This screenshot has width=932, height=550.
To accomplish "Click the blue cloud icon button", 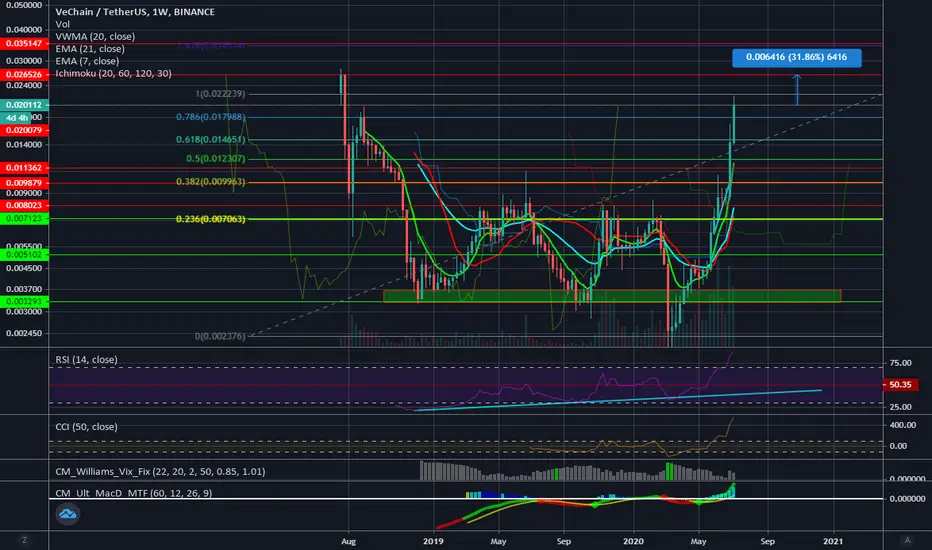I will coord(68,514).
